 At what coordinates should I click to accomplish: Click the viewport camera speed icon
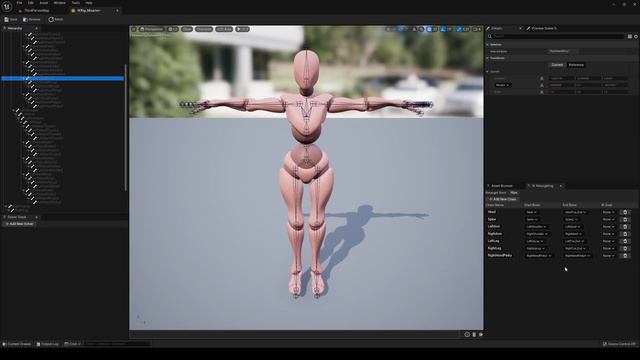(x=476, y=29)
